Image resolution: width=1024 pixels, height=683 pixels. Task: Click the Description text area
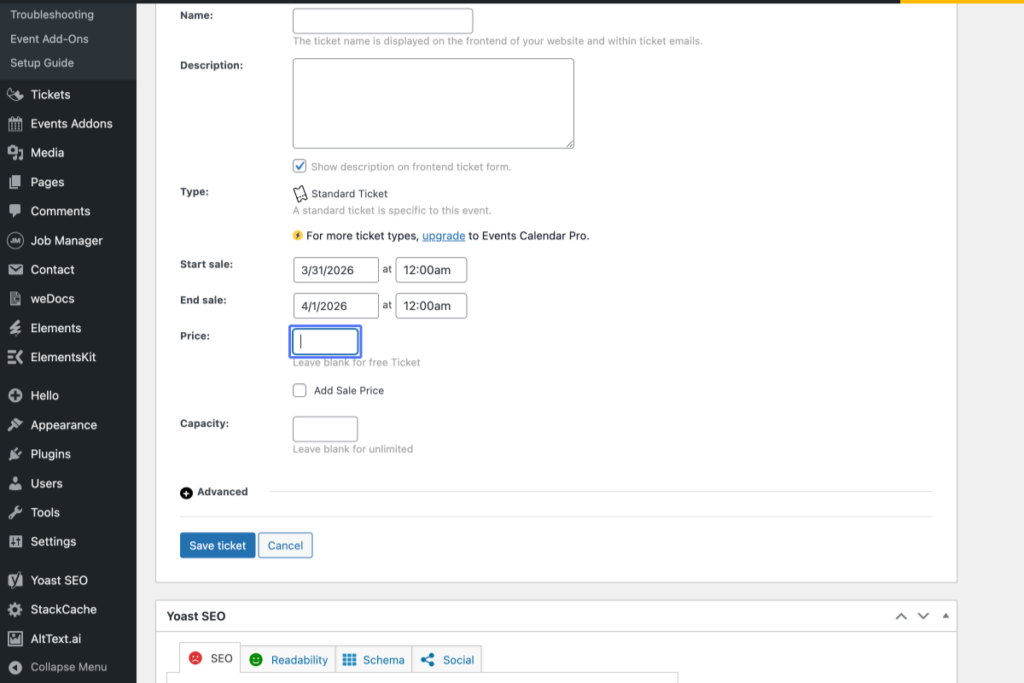(x=433, y=103)
